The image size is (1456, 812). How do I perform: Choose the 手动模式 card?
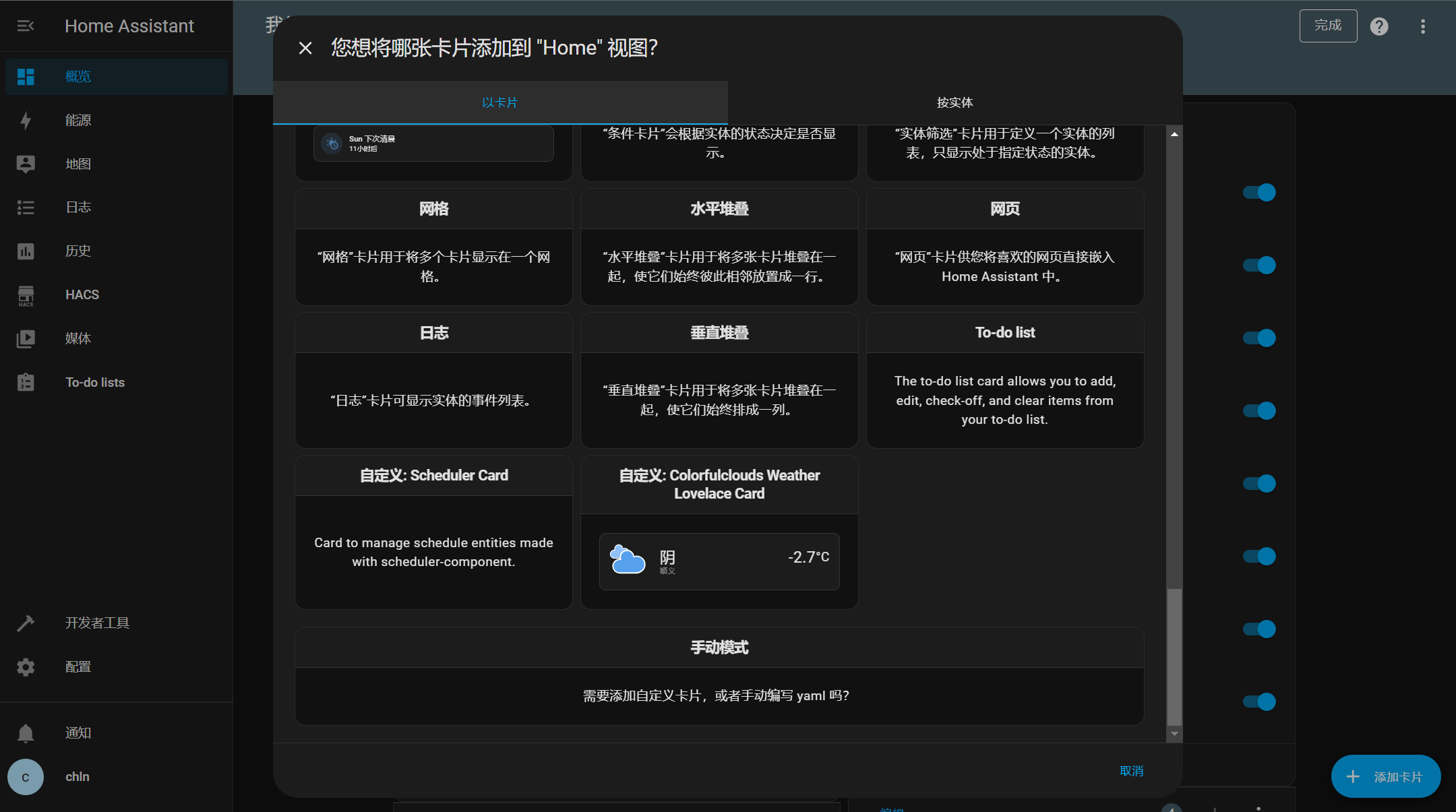pos(719,676)
